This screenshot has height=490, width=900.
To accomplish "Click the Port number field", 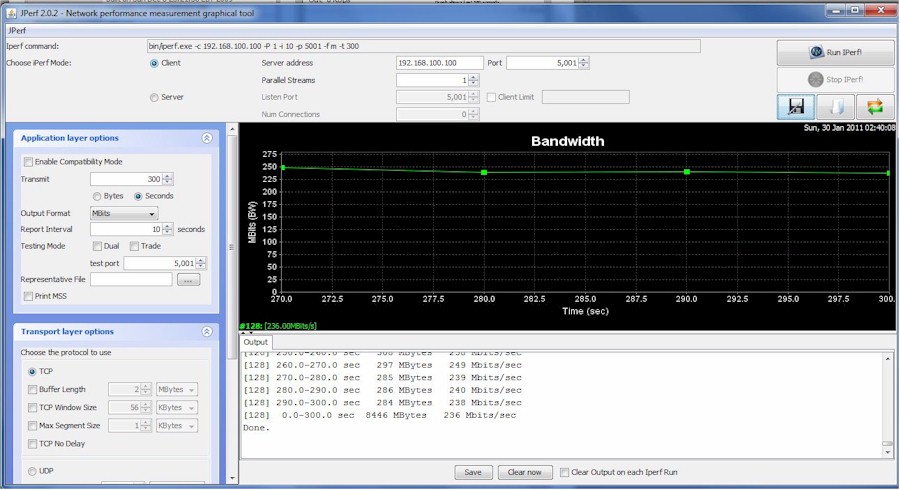I will coord(542,63).
